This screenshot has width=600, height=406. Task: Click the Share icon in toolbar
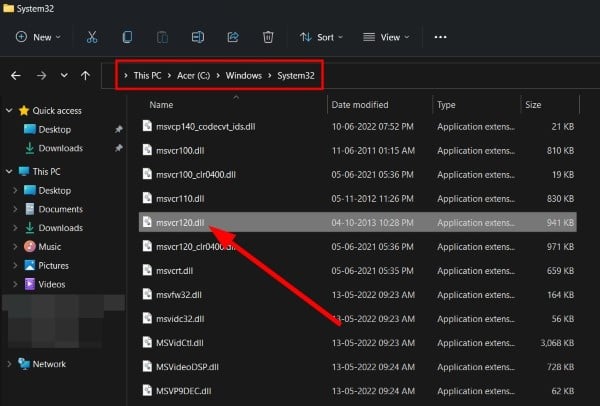233,37
